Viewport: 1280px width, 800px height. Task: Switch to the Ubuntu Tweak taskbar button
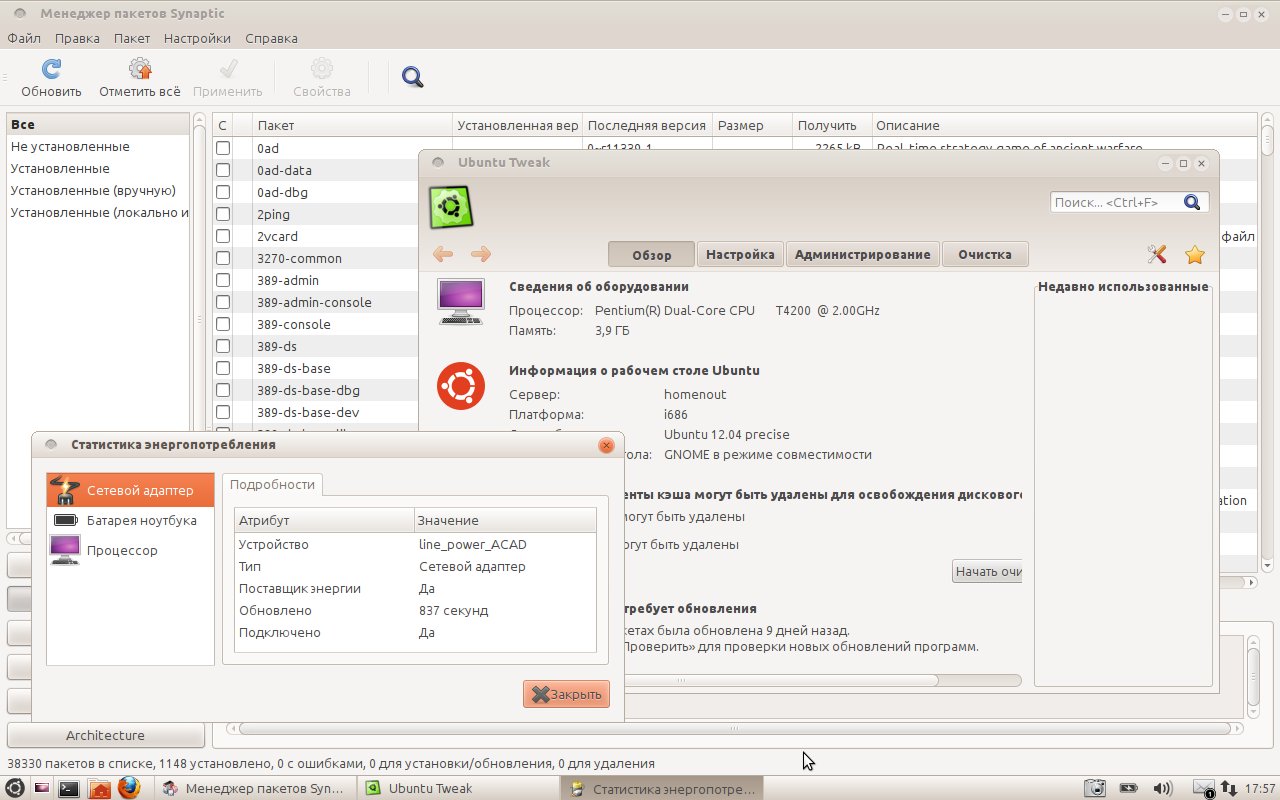457,788
